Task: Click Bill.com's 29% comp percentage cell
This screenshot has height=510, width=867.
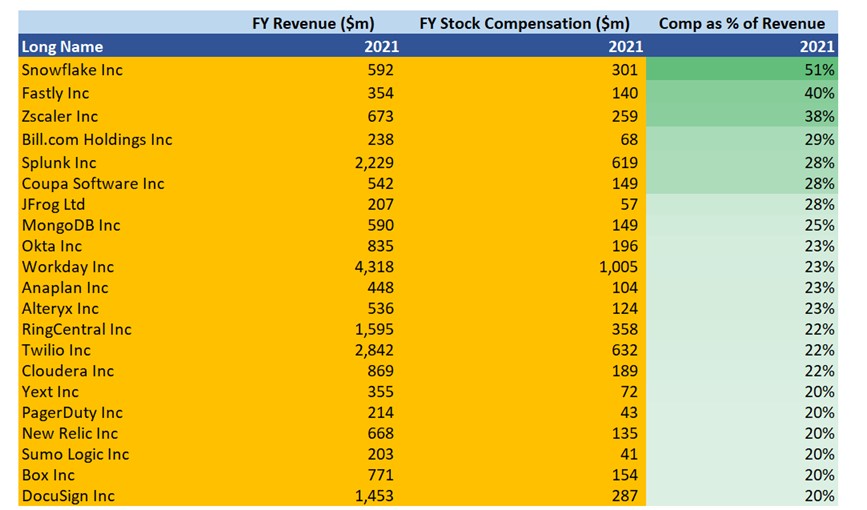Action: 741,139
